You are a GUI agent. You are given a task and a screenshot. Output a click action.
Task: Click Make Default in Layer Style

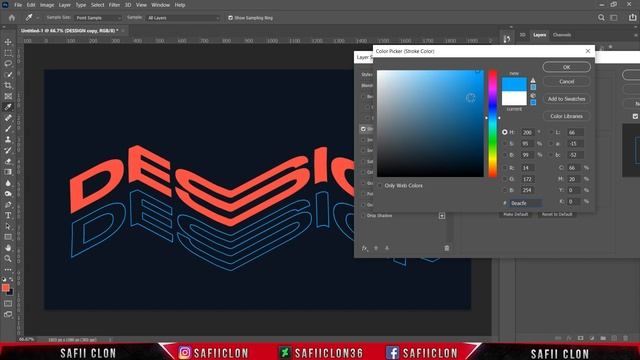tap(516, 214)
